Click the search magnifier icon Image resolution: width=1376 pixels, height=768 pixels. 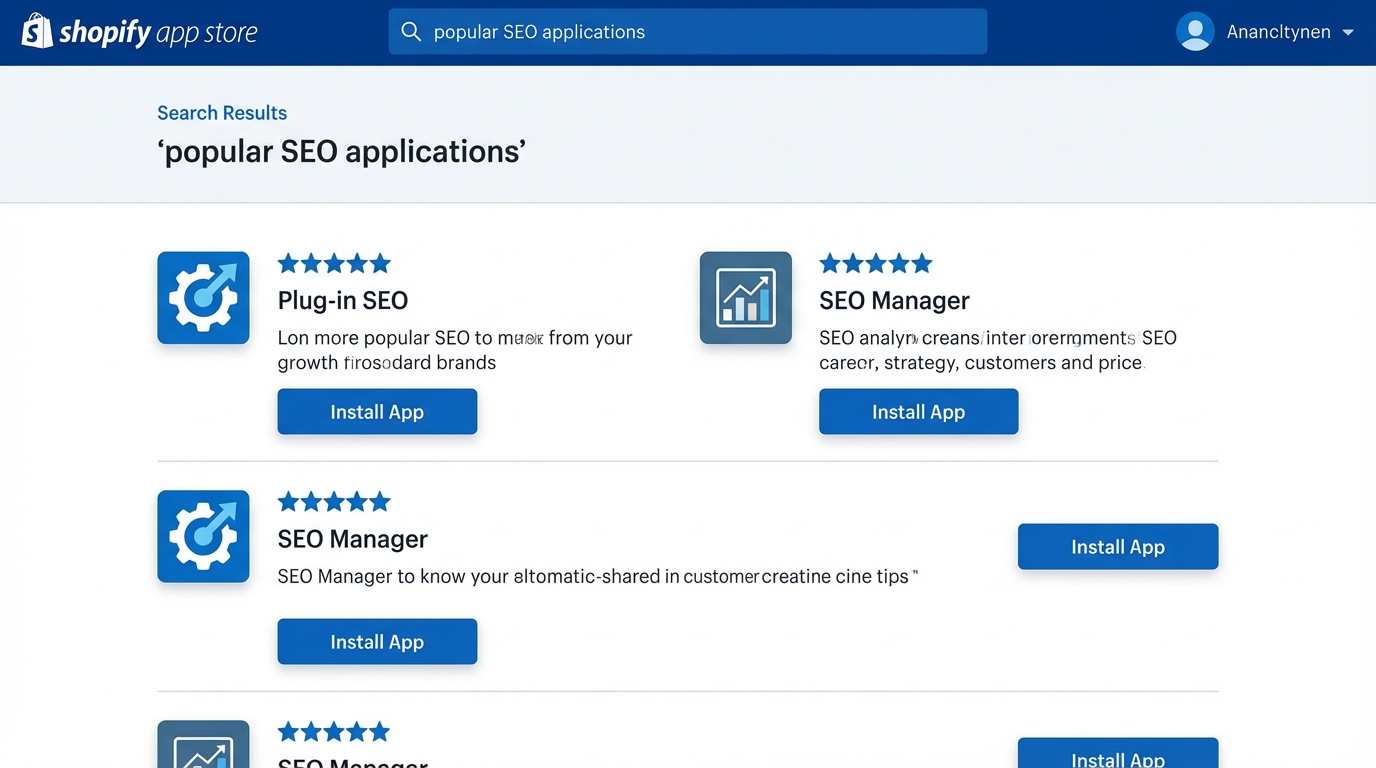[411, 31]
